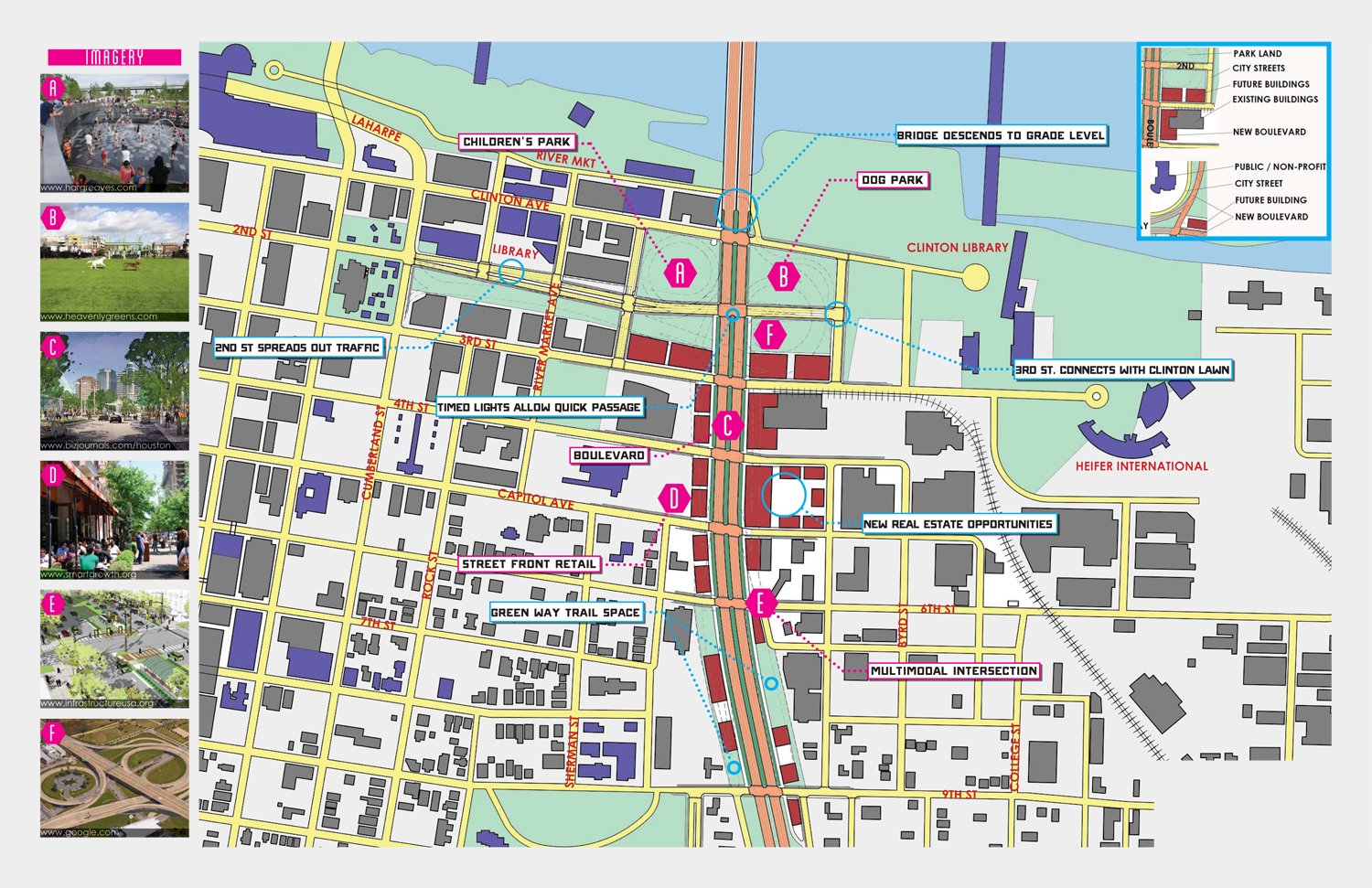Follow the www.smartgrowth.org source link
This screenshot has height=888, width=1372.
[89, 574]
